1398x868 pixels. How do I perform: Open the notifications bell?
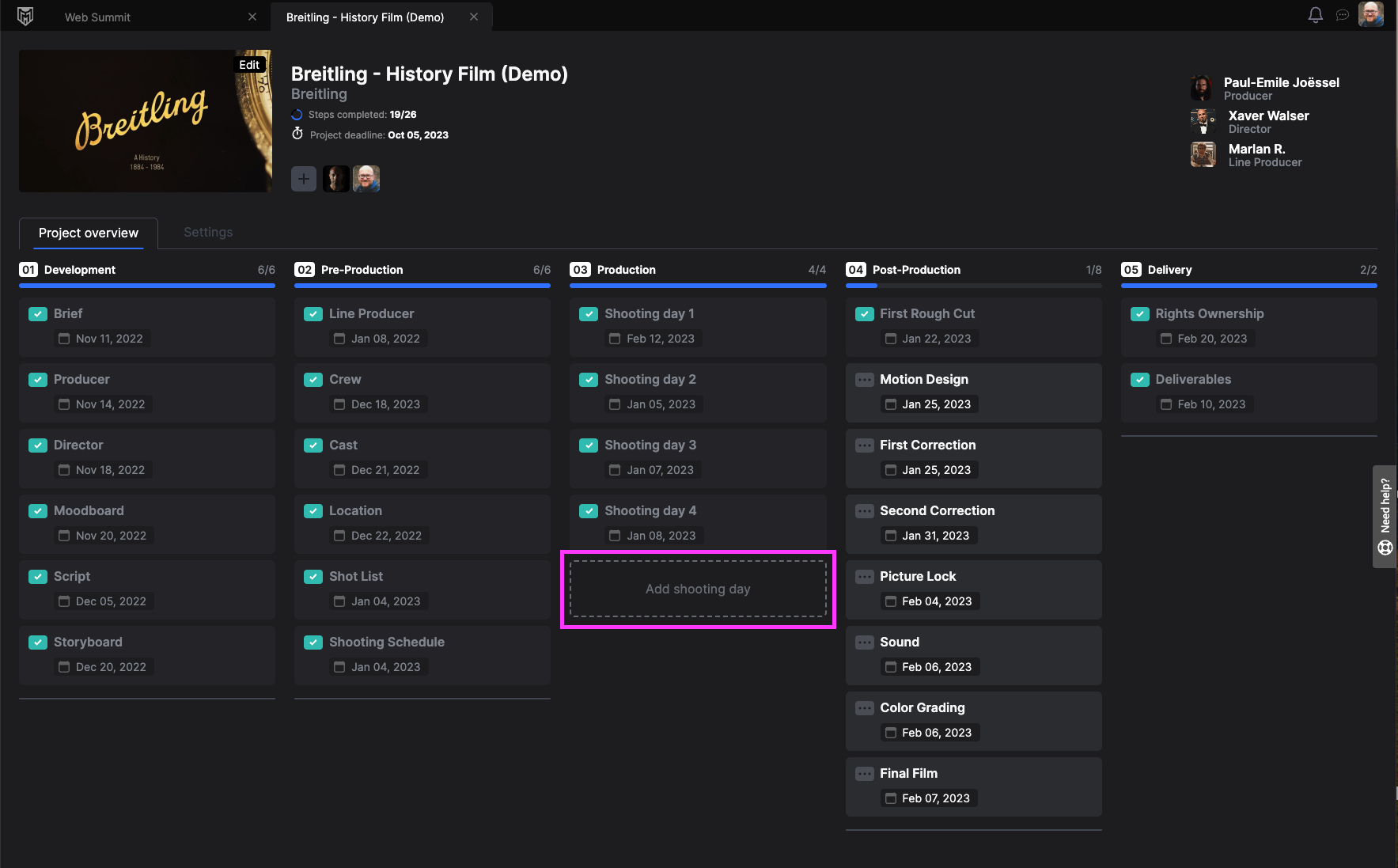coord(1315,15)
